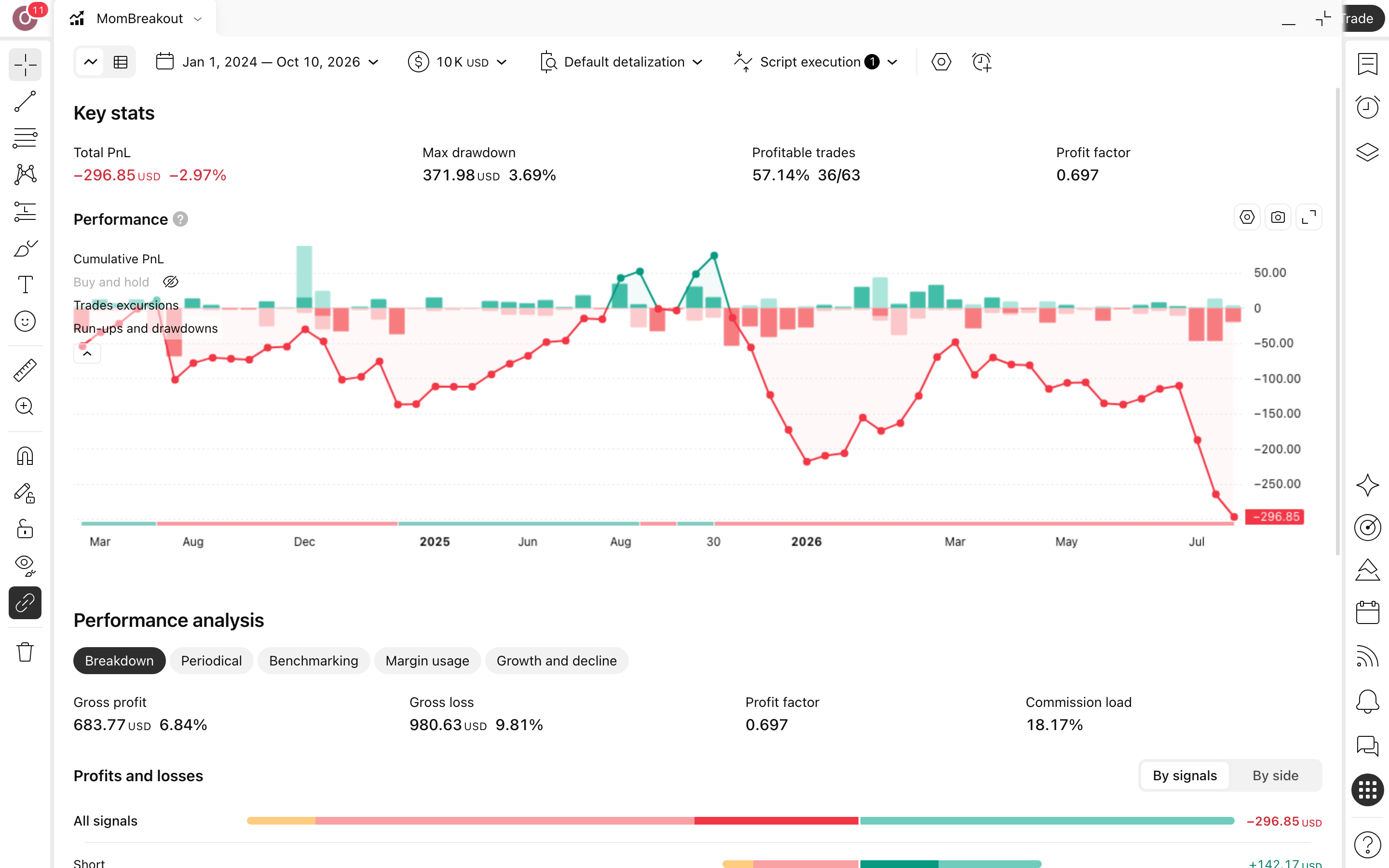Switch to the table list view

121,62
